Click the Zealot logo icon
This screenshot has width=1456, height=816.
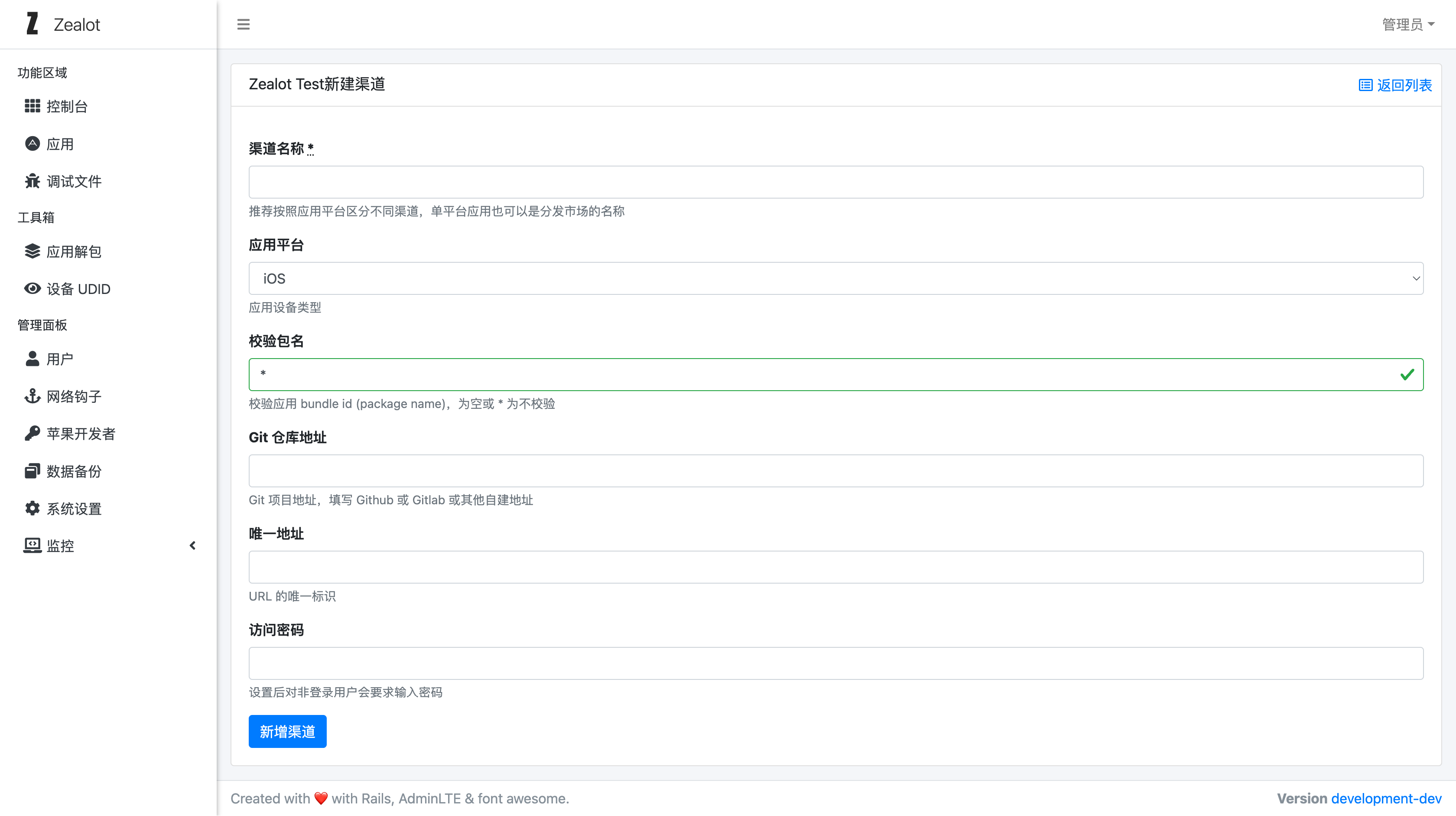33,24
